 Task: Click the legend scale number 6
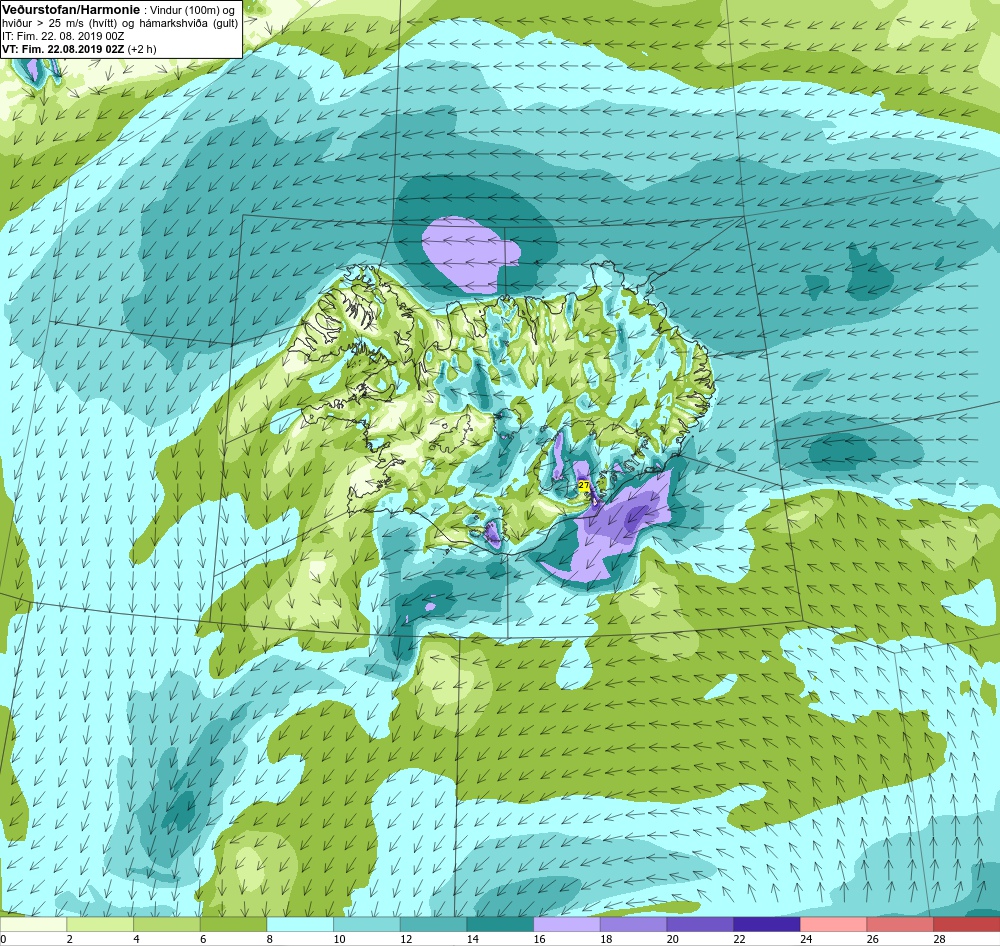(x=203, y=939)
